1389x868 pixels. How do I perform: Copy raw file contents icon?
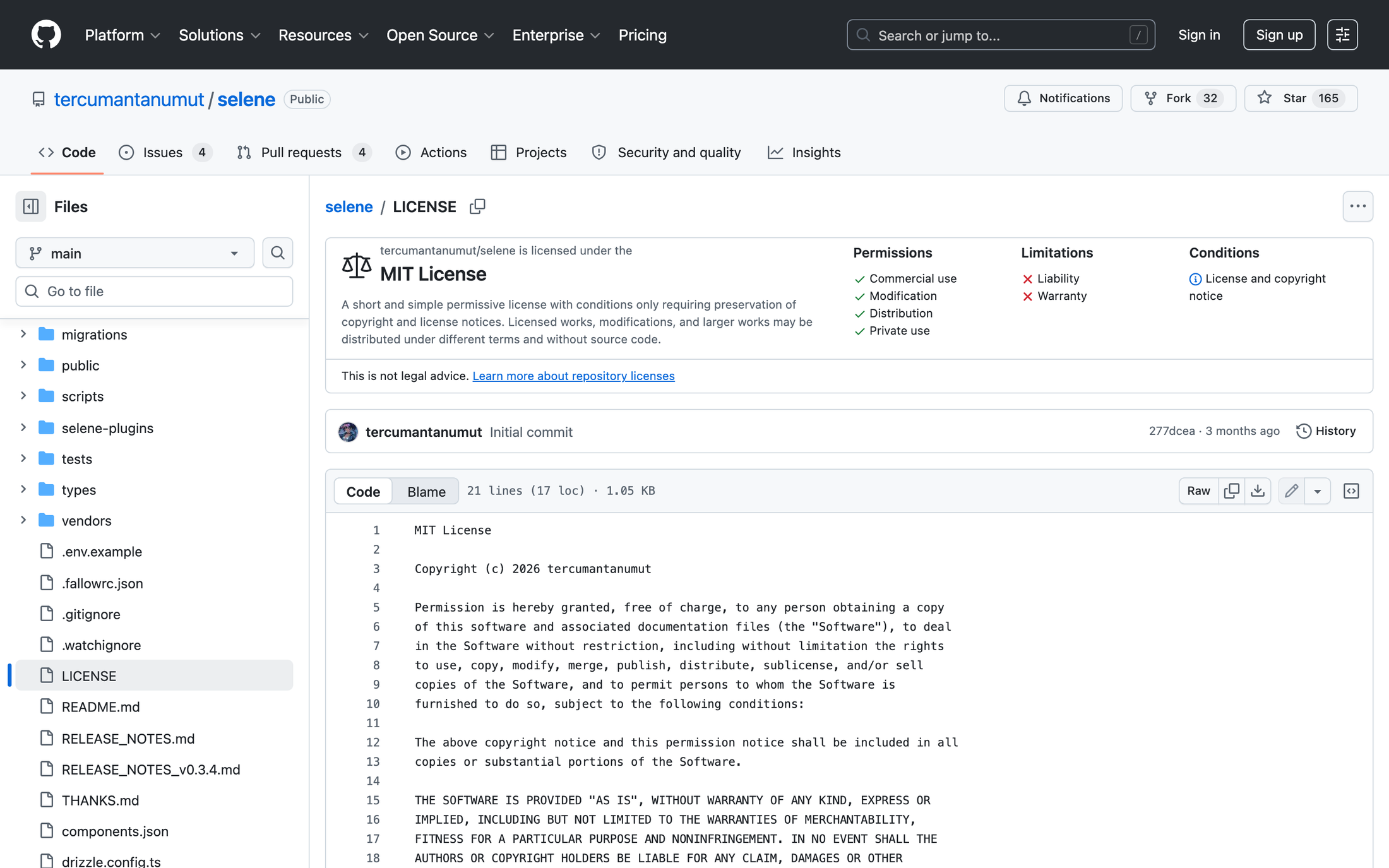coord(1231,491)
